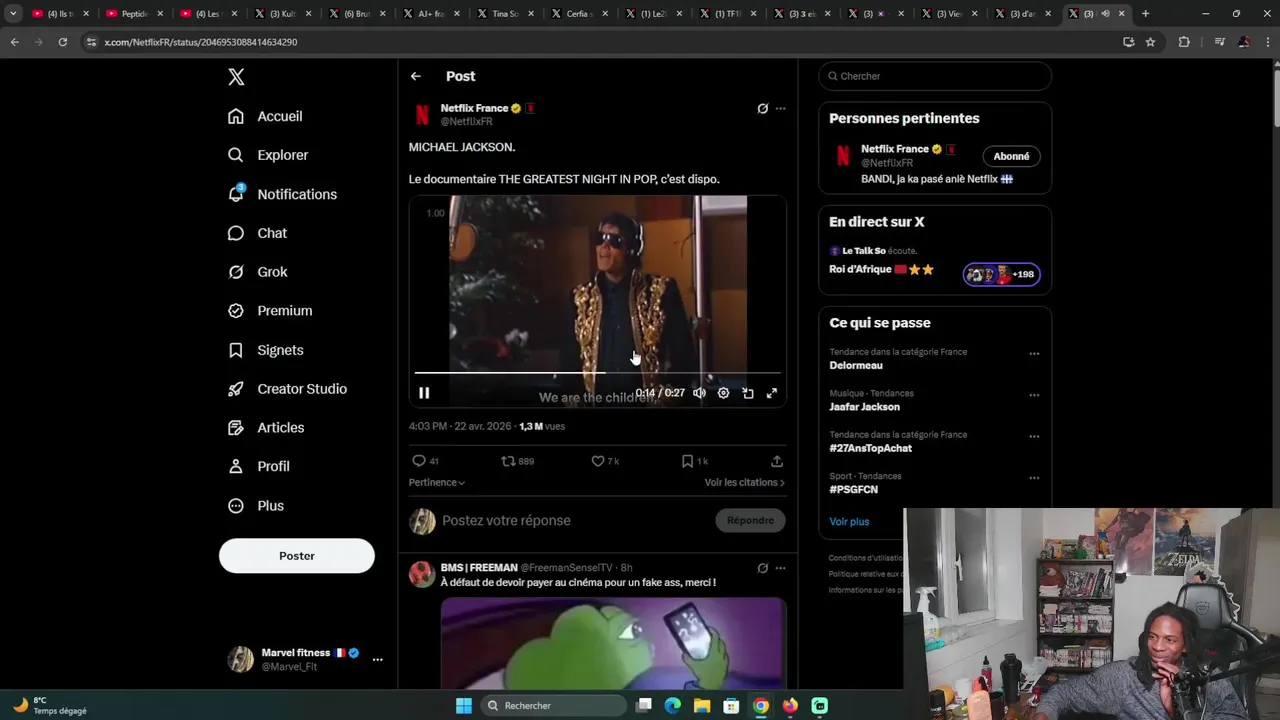Screen dimensions: 1280x720
Task: Click Voir plus under trends
Action: [x=849, y=522]
